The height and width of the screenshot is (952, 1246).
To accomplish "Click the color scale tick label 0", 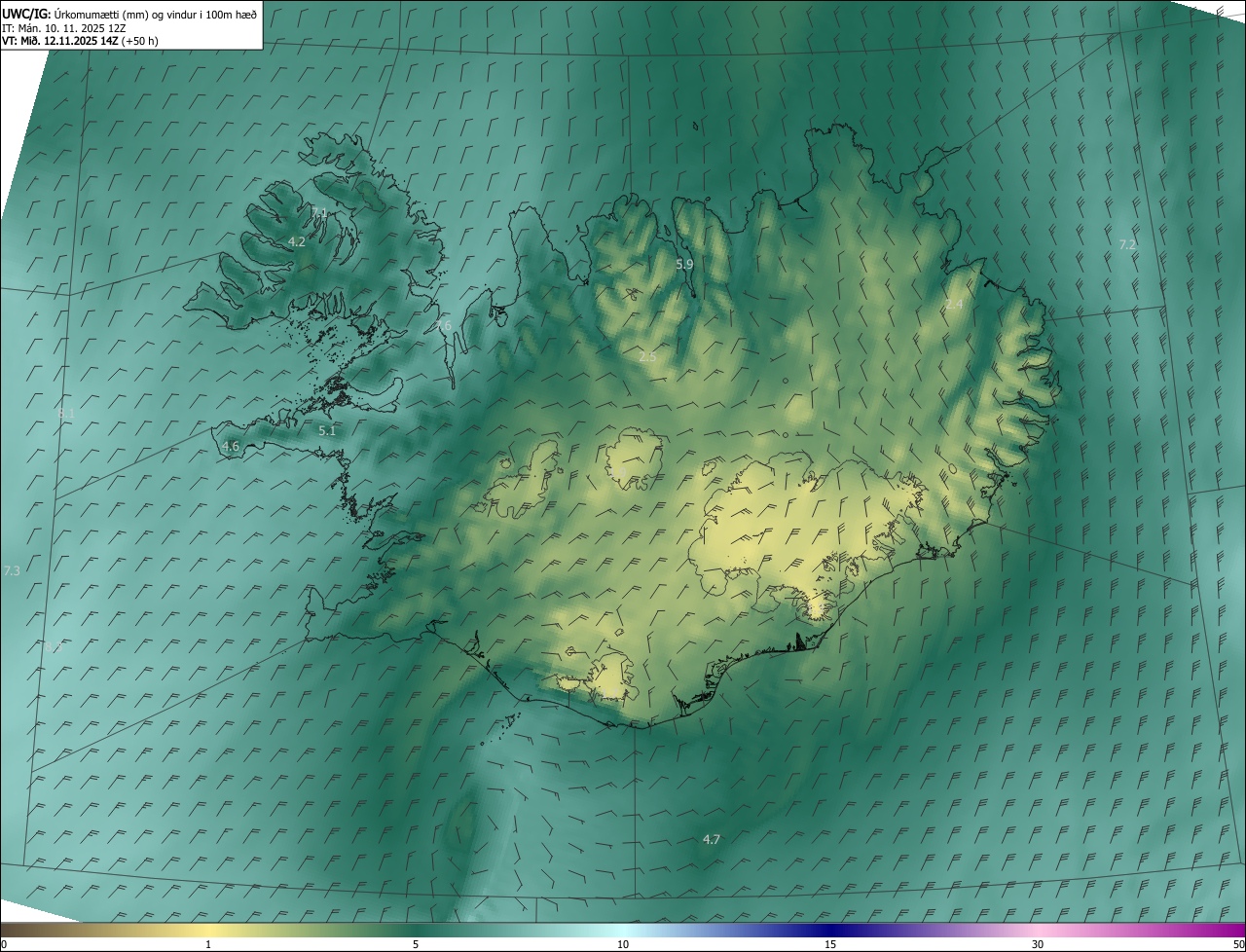I will 4,945.
